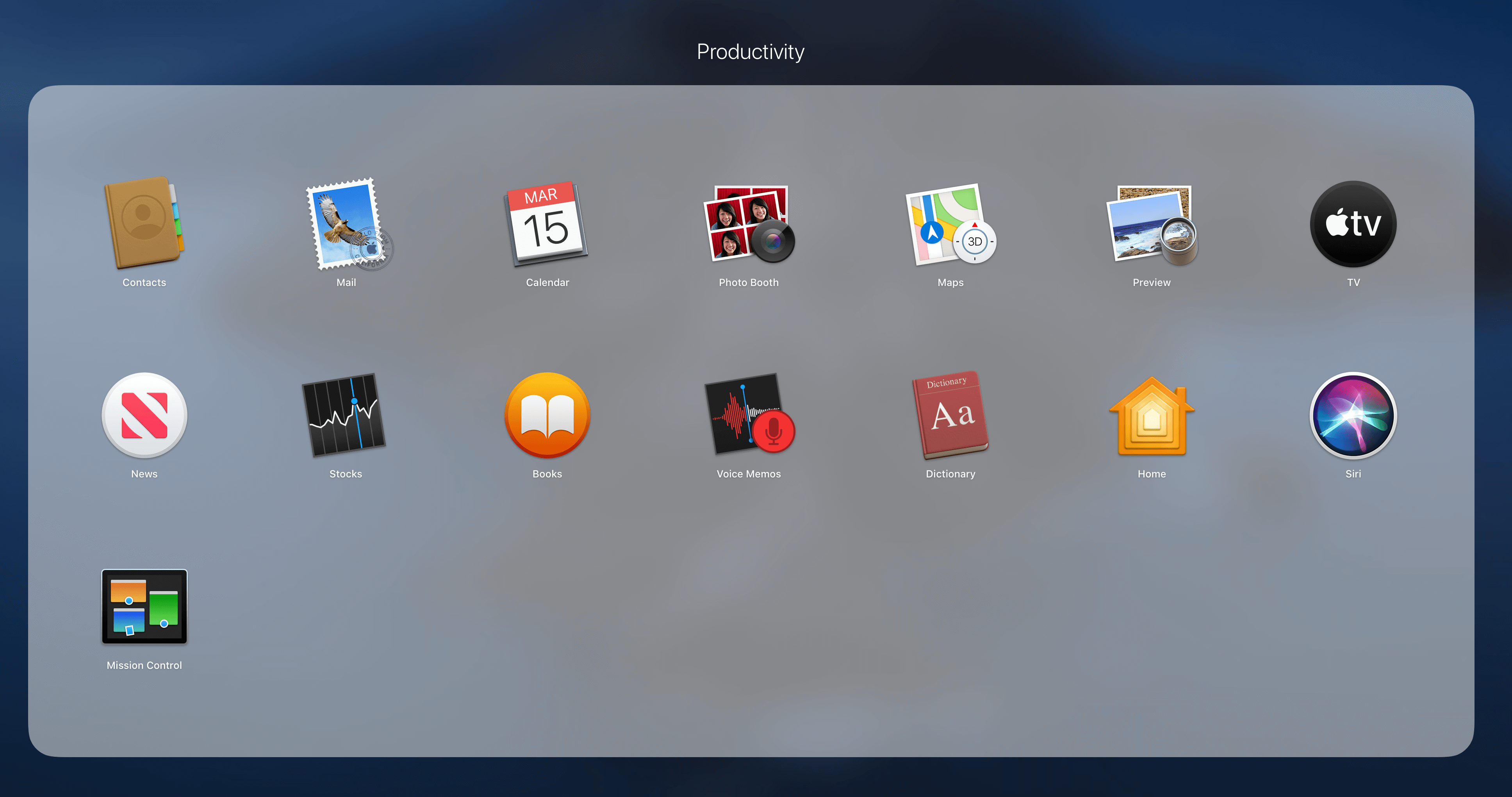1512x797 pixels.
Task: Open the Maps app icon
Action: 950,224
